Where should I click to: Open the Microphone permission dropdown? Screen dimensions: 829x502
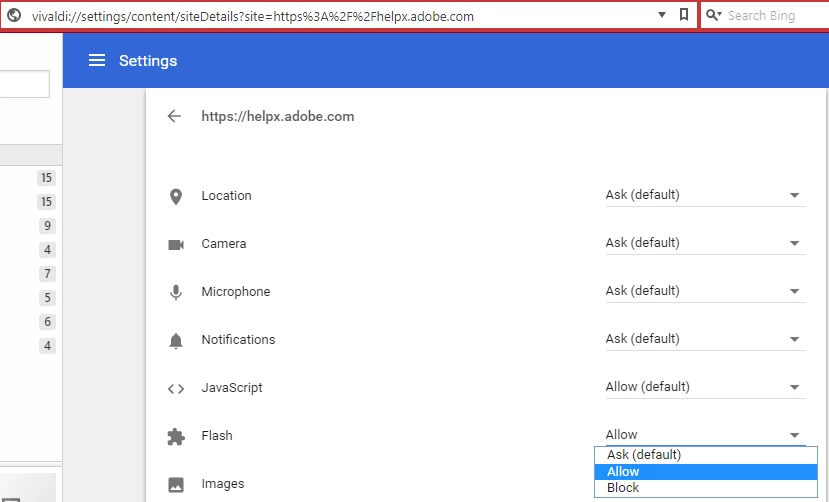(x=705, y=291)
